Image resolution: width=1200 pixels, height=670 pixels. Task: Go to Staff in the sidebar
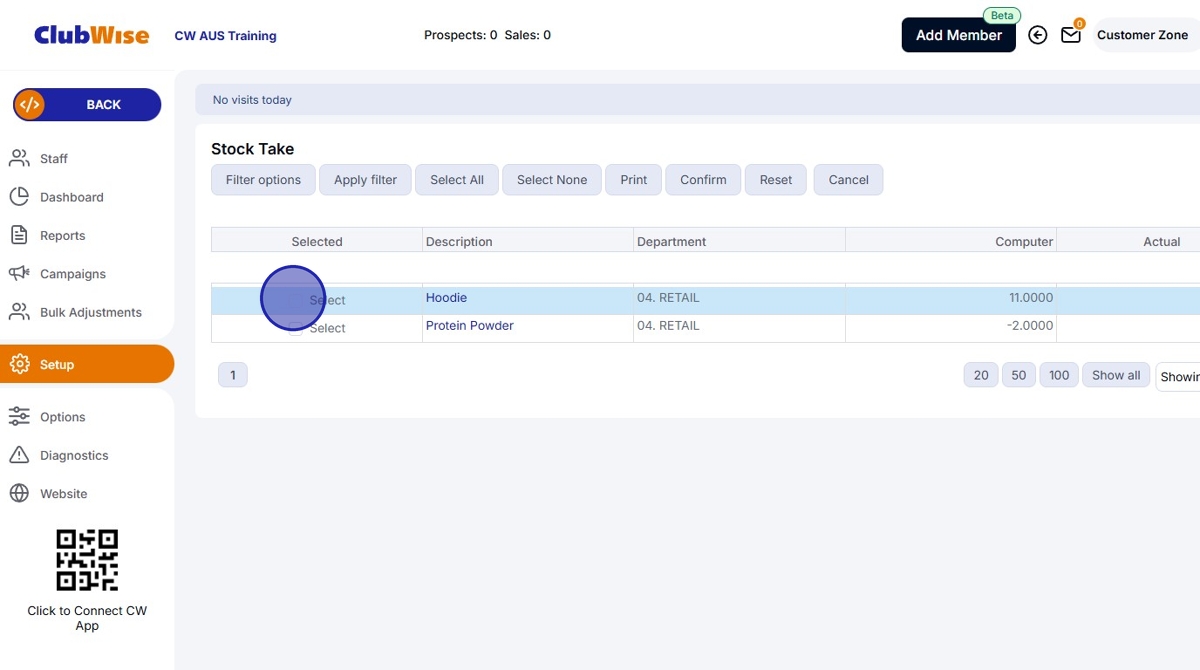54,159
